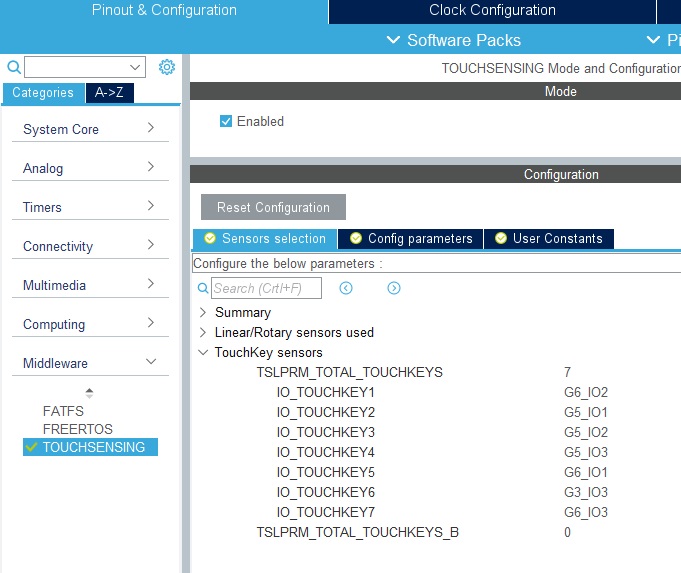Switch to the Clock Configuration tab

[x=492, y=11]
